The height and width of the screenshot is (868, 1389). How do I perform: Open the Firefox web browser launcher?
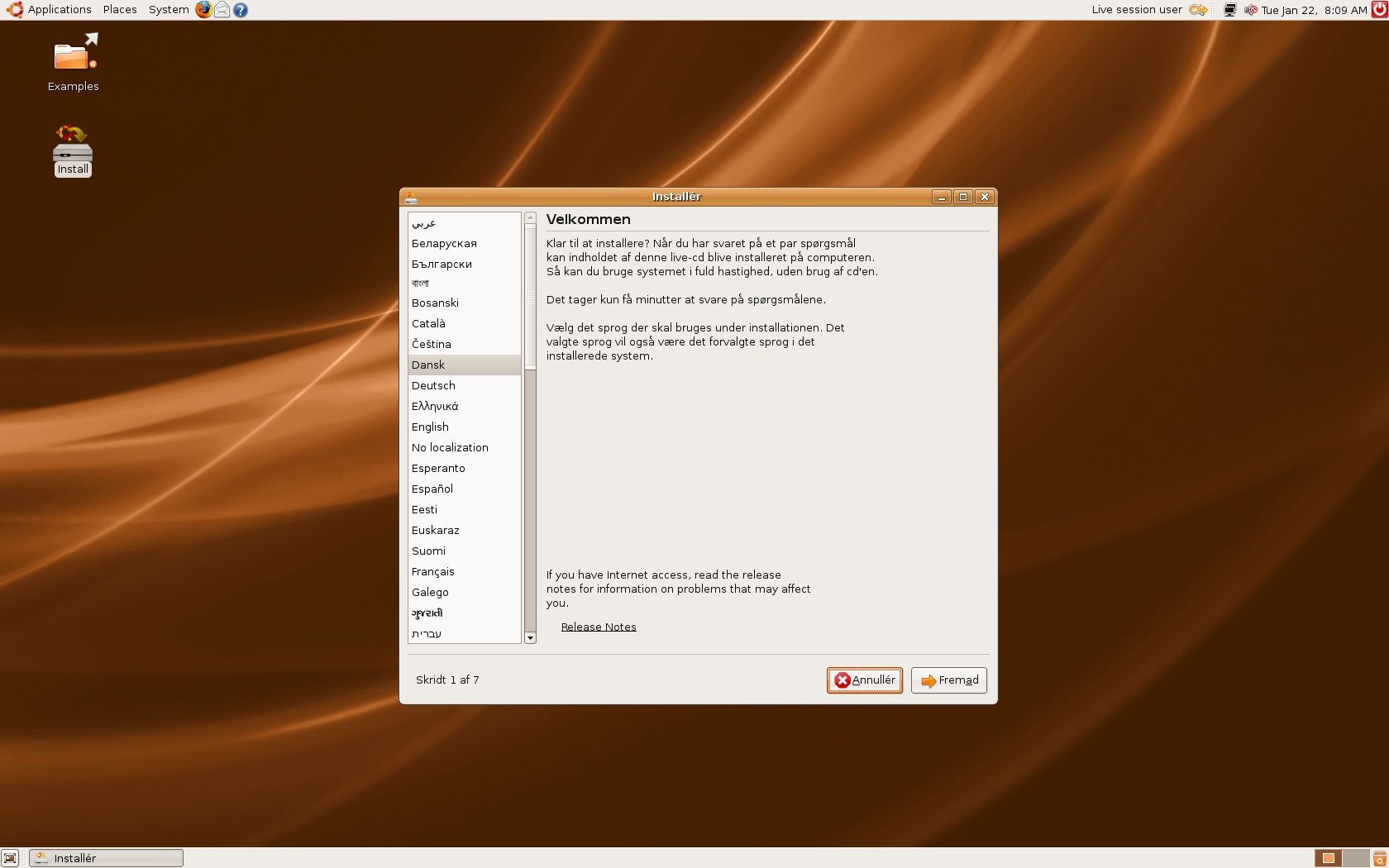203,10
